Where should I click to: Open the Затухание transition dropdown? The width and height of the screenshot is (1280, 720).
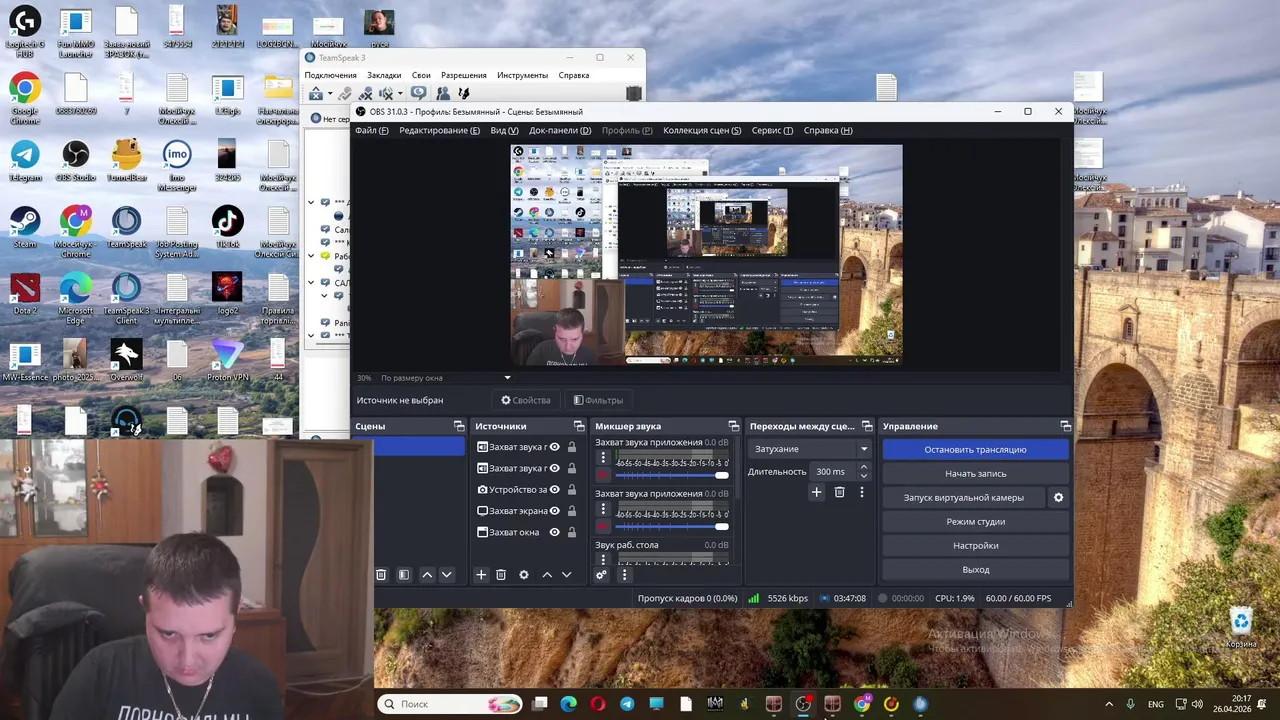(x=811, y=449)
